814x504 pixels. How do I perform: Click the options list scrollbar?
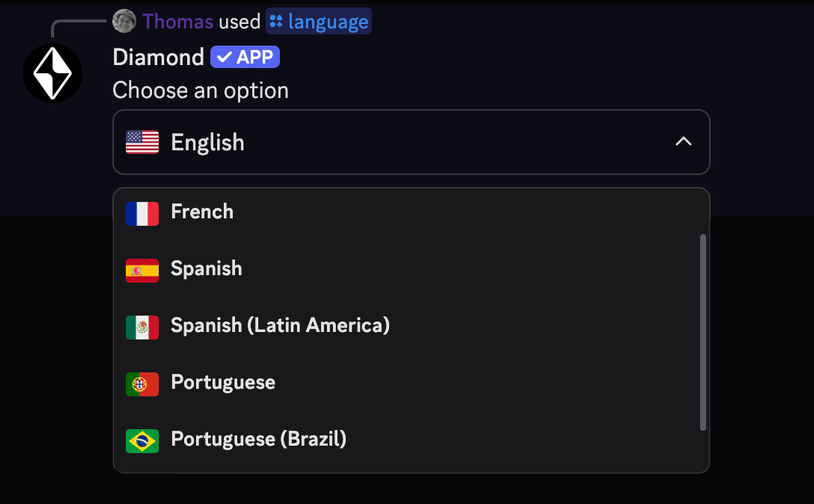(703, 332)
